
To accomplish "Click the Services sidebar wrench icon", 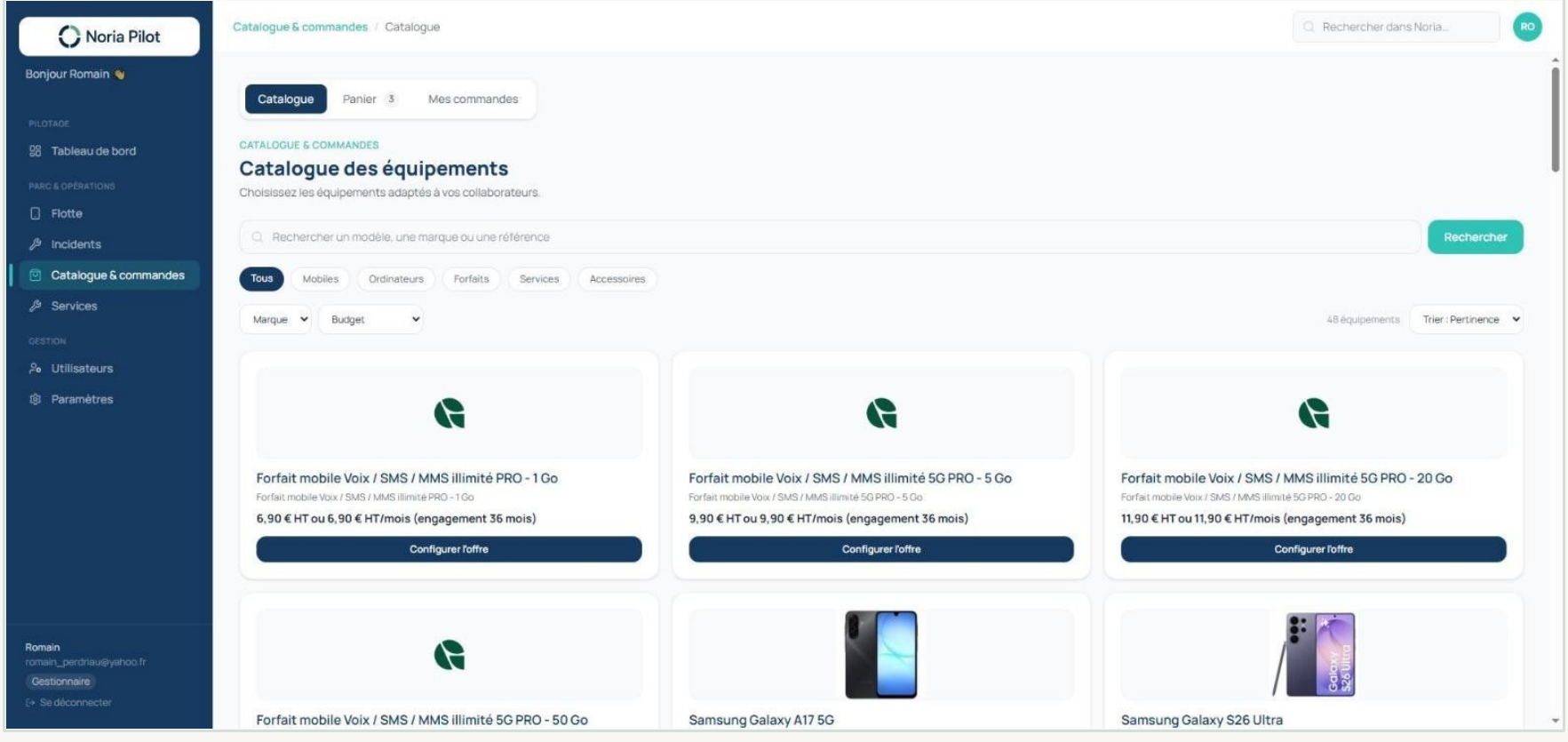I will (36, 306).
